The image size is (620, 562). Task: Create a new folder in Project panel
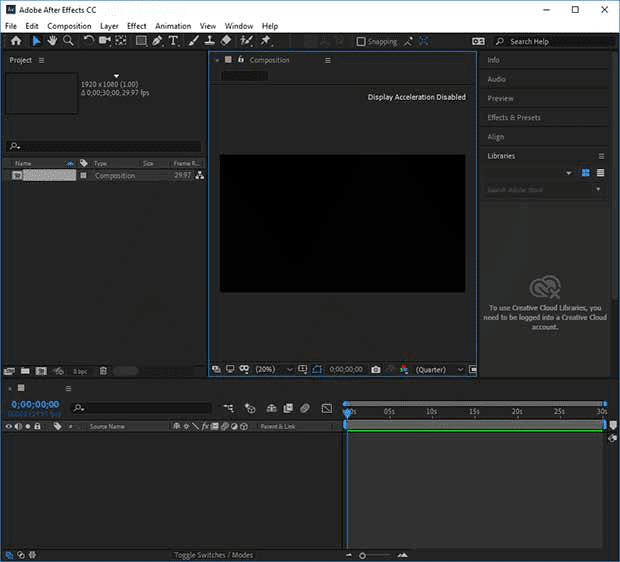[25, 371]
